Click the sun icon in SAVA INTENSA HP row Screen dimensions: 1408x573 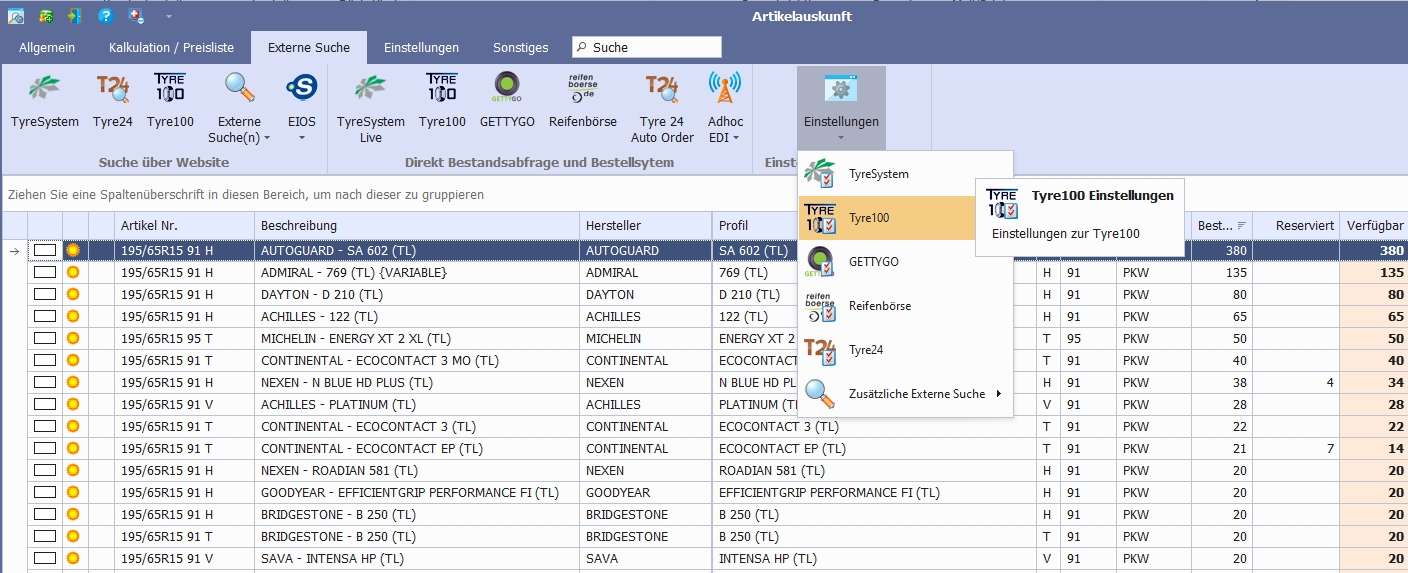tap(72, 558)
